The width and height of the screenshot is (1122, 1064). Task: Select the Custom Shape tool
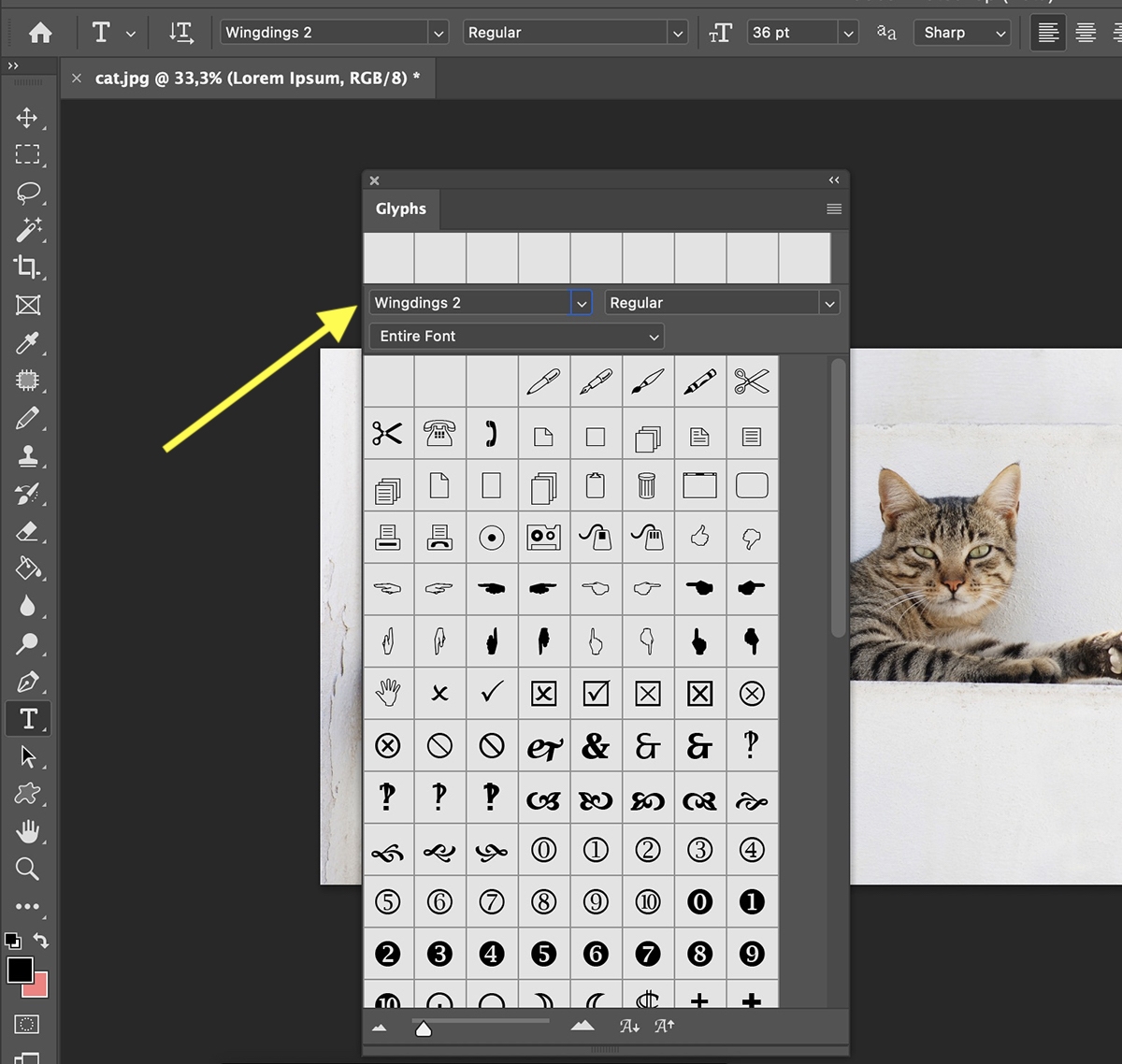[x=27, y=794]
